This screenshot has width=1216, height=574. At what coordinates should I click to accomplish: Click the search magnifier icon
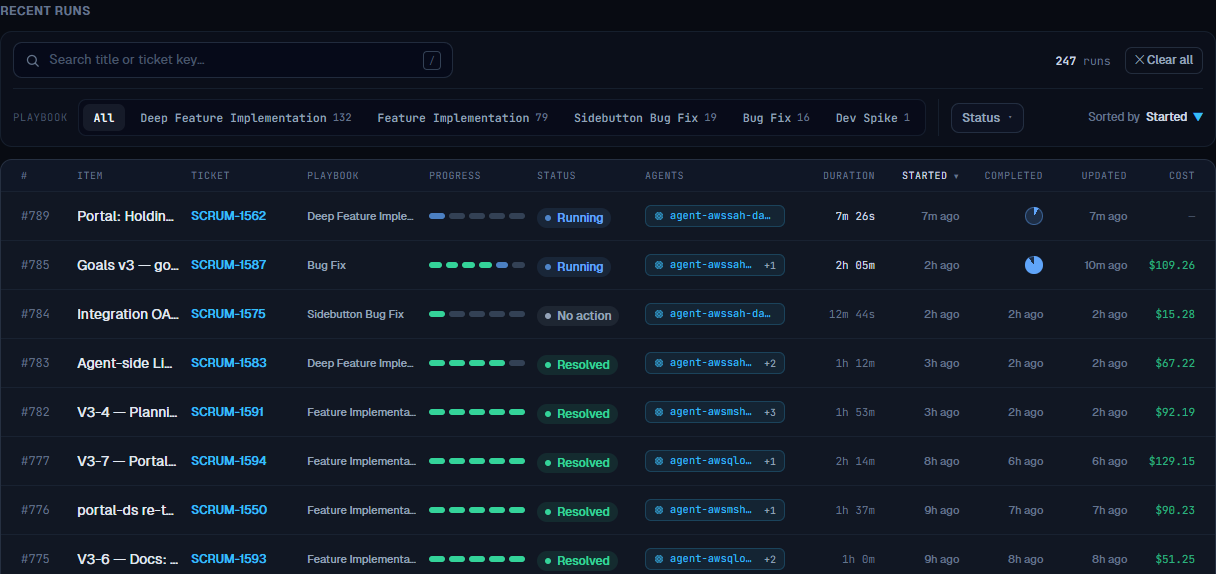coord(33,60)
